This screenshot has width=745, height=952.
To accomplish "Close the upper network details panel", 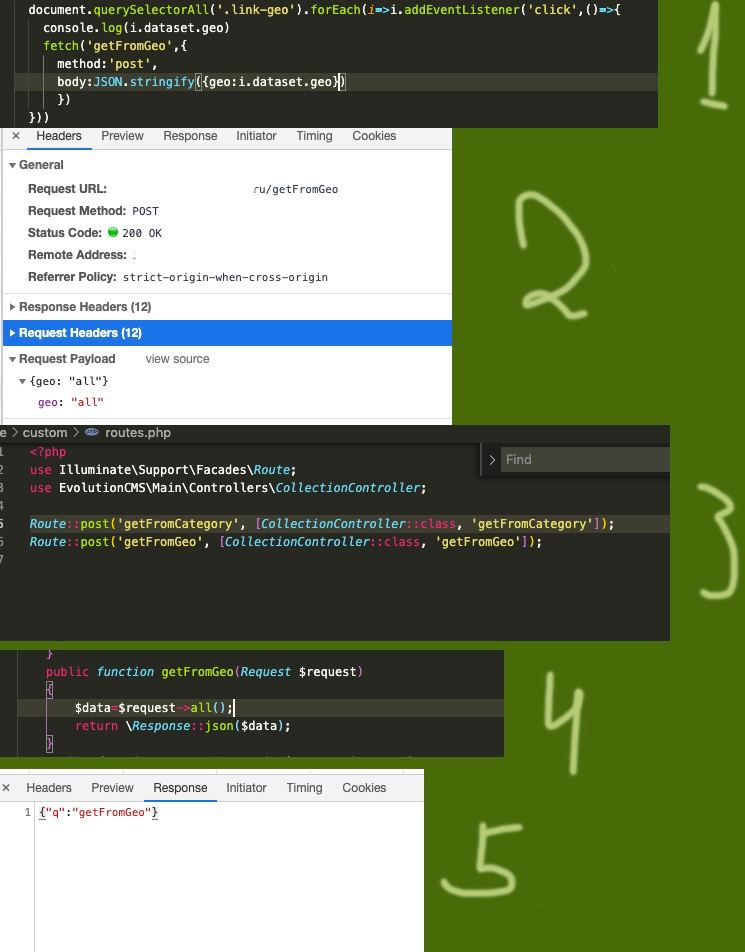I will (x=16, y=136).
